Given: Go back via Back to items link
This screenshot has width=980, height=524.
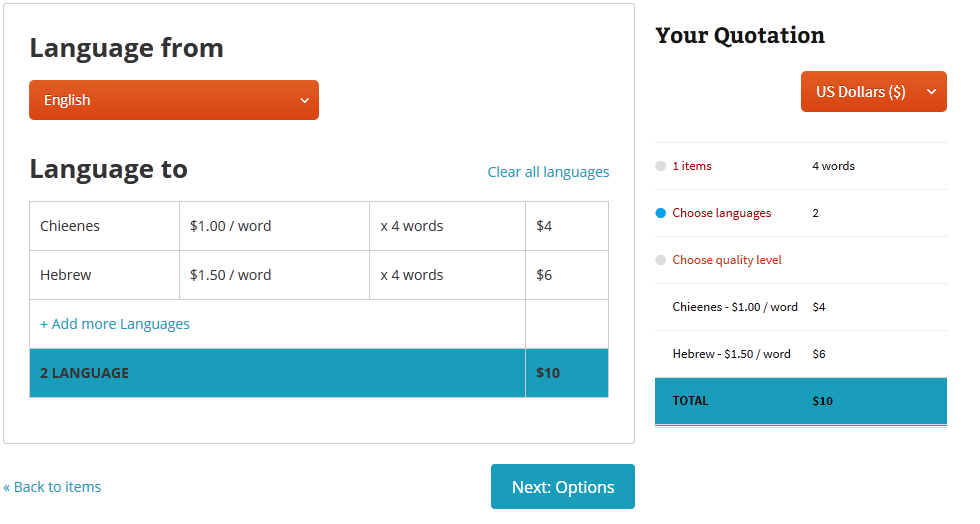Looking at the screenshot, I should click(x=52, y=487).
